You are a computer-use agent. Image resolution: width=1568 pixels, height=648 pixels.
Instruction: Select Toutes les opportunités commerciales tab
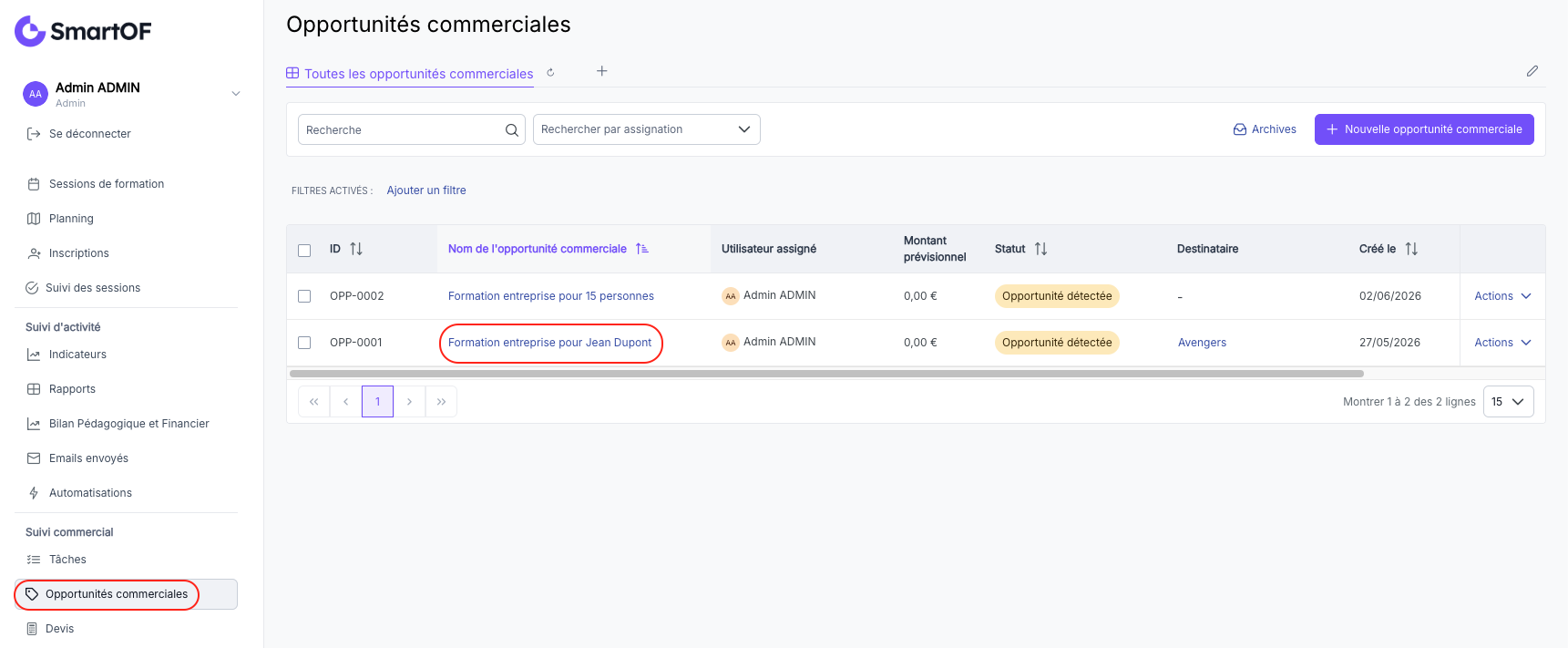(410, 74)
